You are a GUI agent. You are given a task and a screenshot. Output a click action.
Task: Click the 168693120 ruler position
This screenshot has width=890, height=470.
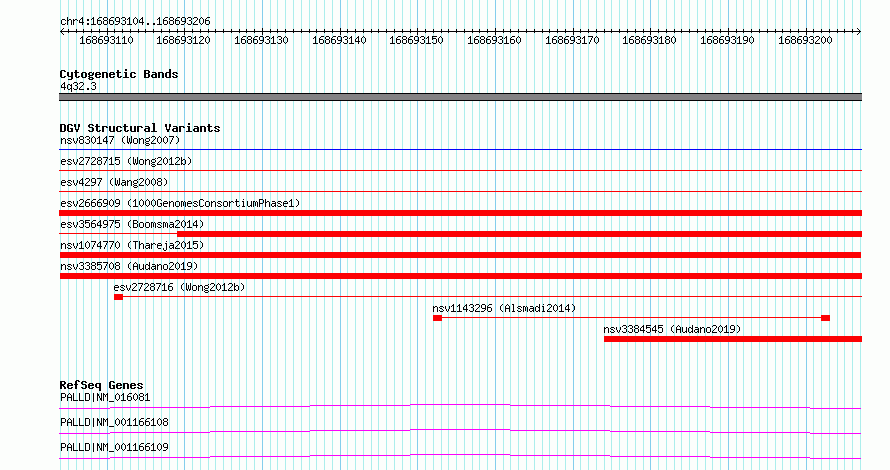tap(183, 40)
